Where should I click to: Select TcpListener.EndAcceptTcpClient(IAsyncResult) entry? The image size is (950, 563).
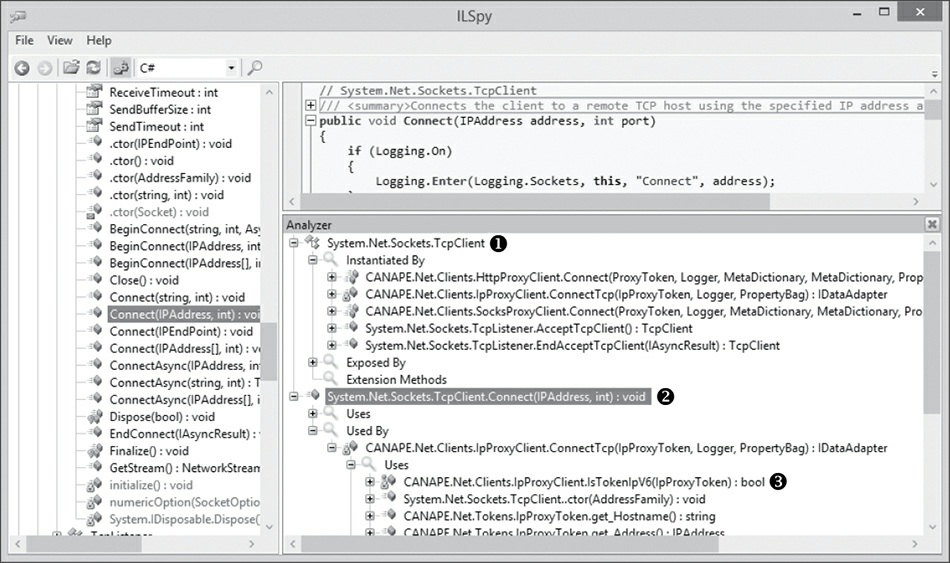572,345
